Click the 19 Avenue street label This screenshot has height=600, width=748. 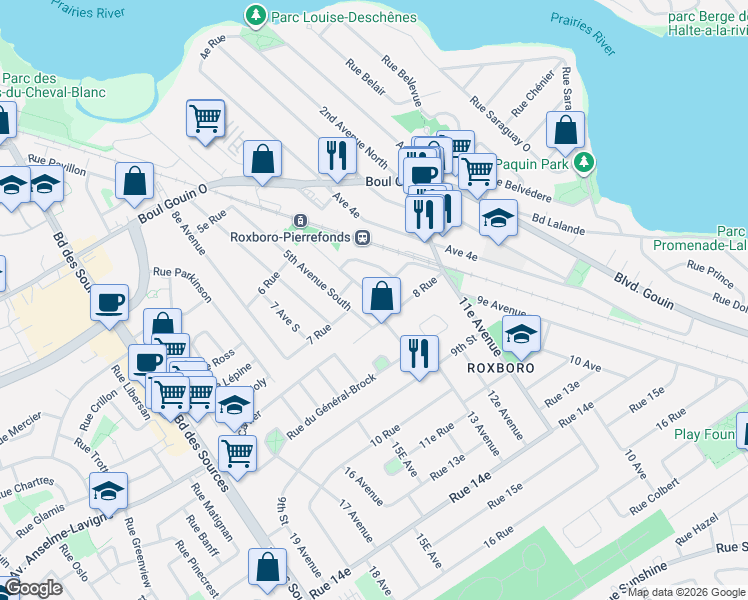click(x=305, y=555)
